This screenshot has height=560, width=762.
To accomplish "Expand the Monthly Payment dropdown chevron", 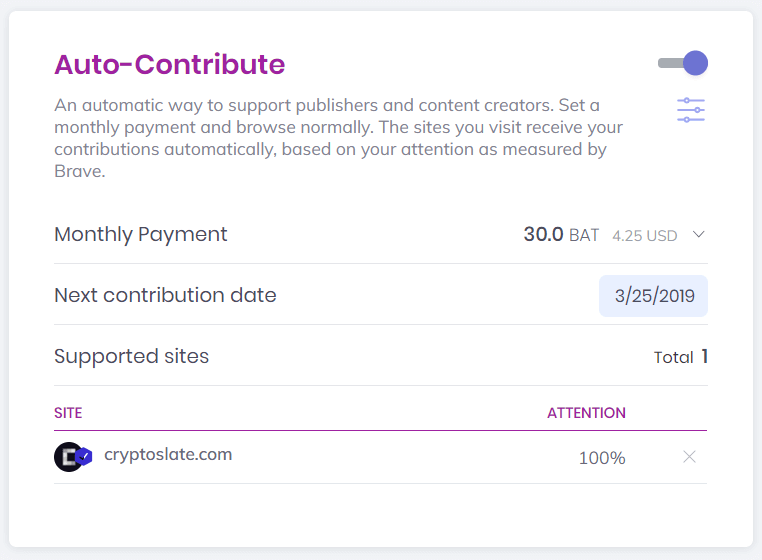I will coord(699,235).
